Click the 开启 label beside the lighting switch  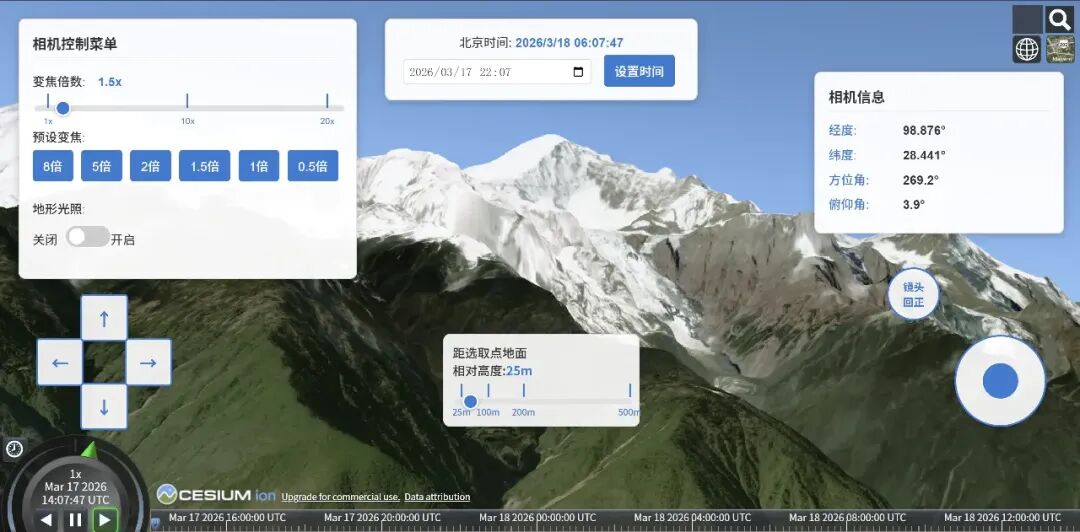(123, 240)
